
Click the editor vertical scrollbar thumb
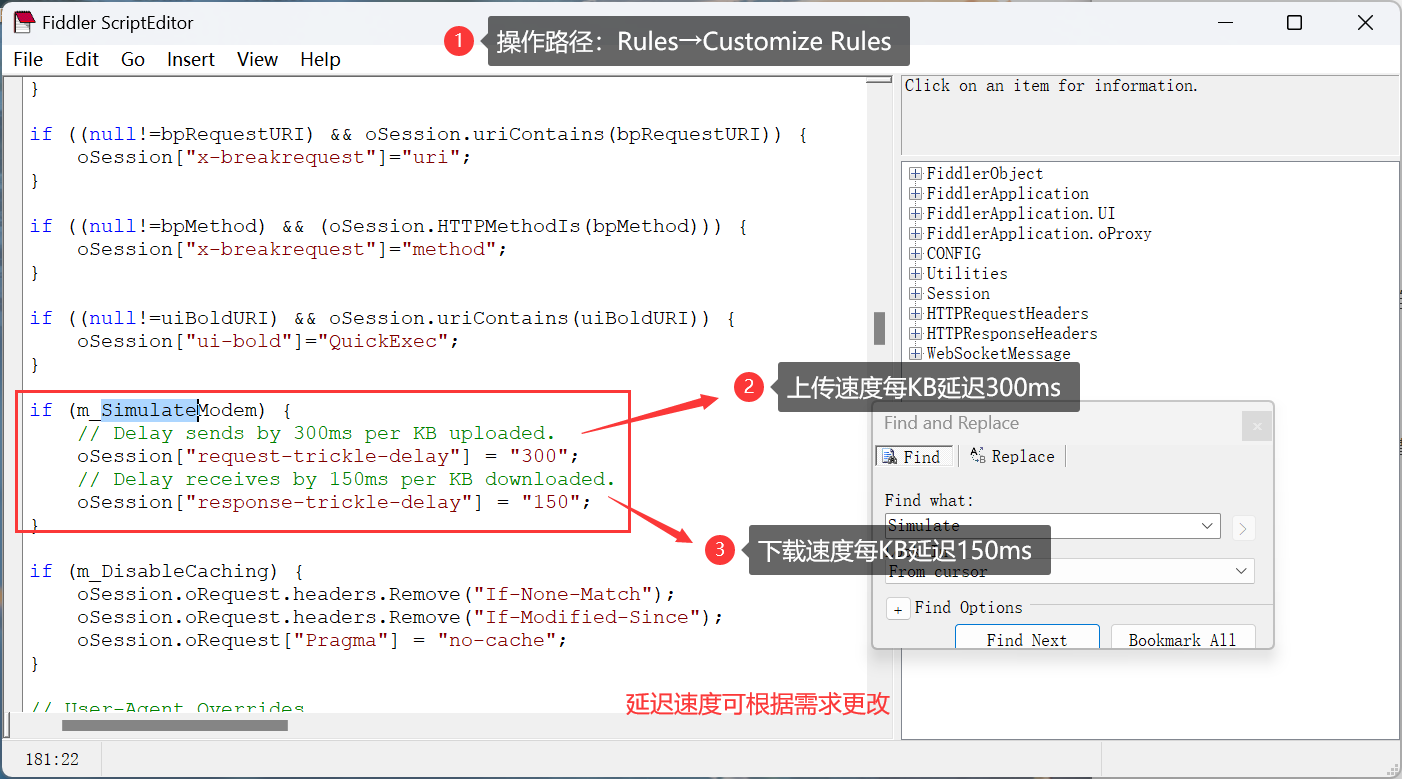pyautogui.click(x=880, y=327)
